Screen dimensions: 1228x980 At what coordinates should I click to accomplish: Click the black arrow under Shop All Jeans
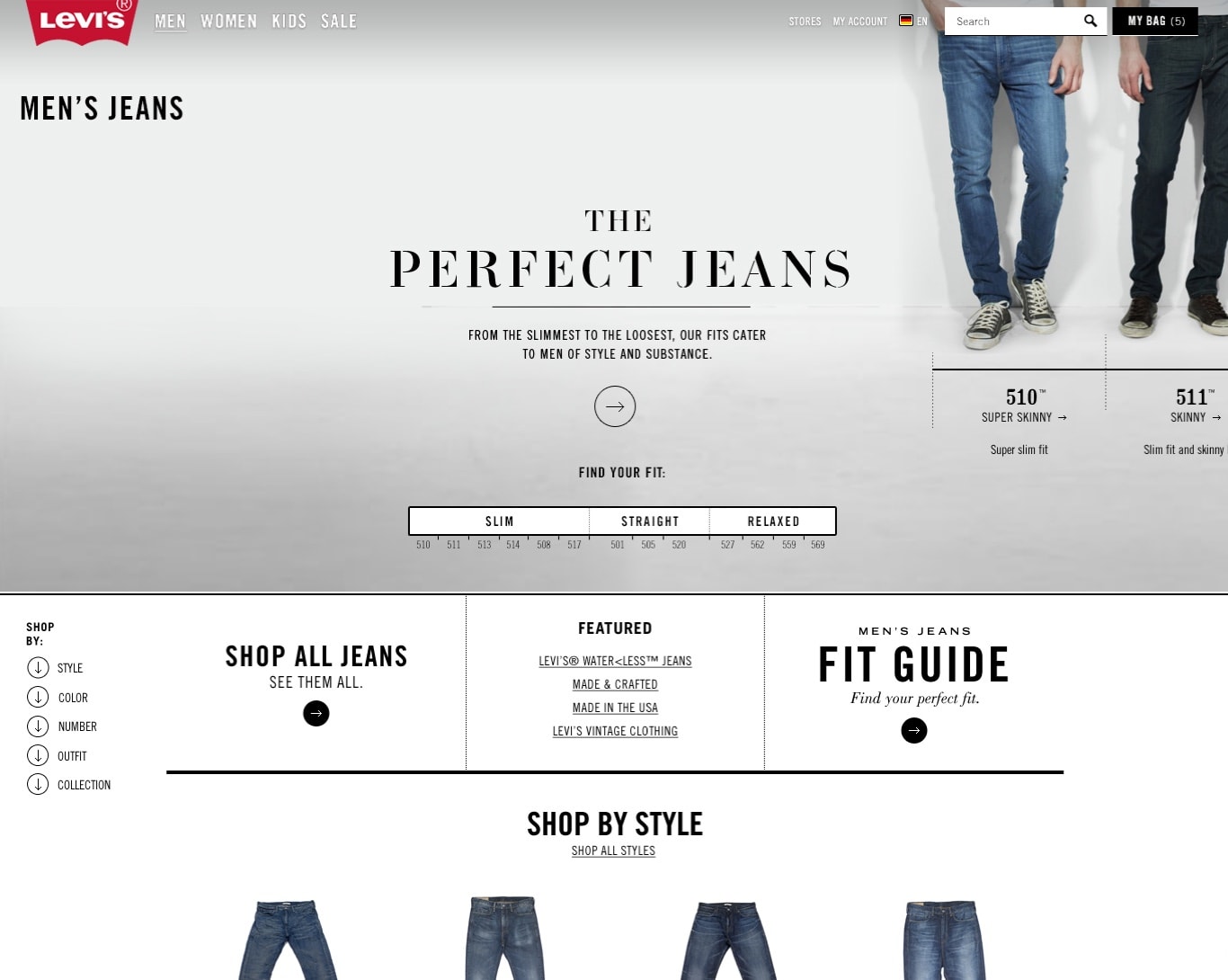click(x=316, y=713)
